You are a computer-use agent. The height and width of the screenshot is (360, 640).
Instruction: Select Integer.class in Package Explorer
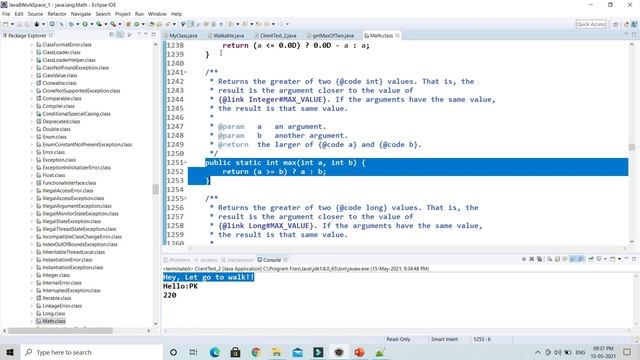tap(56, 275)
